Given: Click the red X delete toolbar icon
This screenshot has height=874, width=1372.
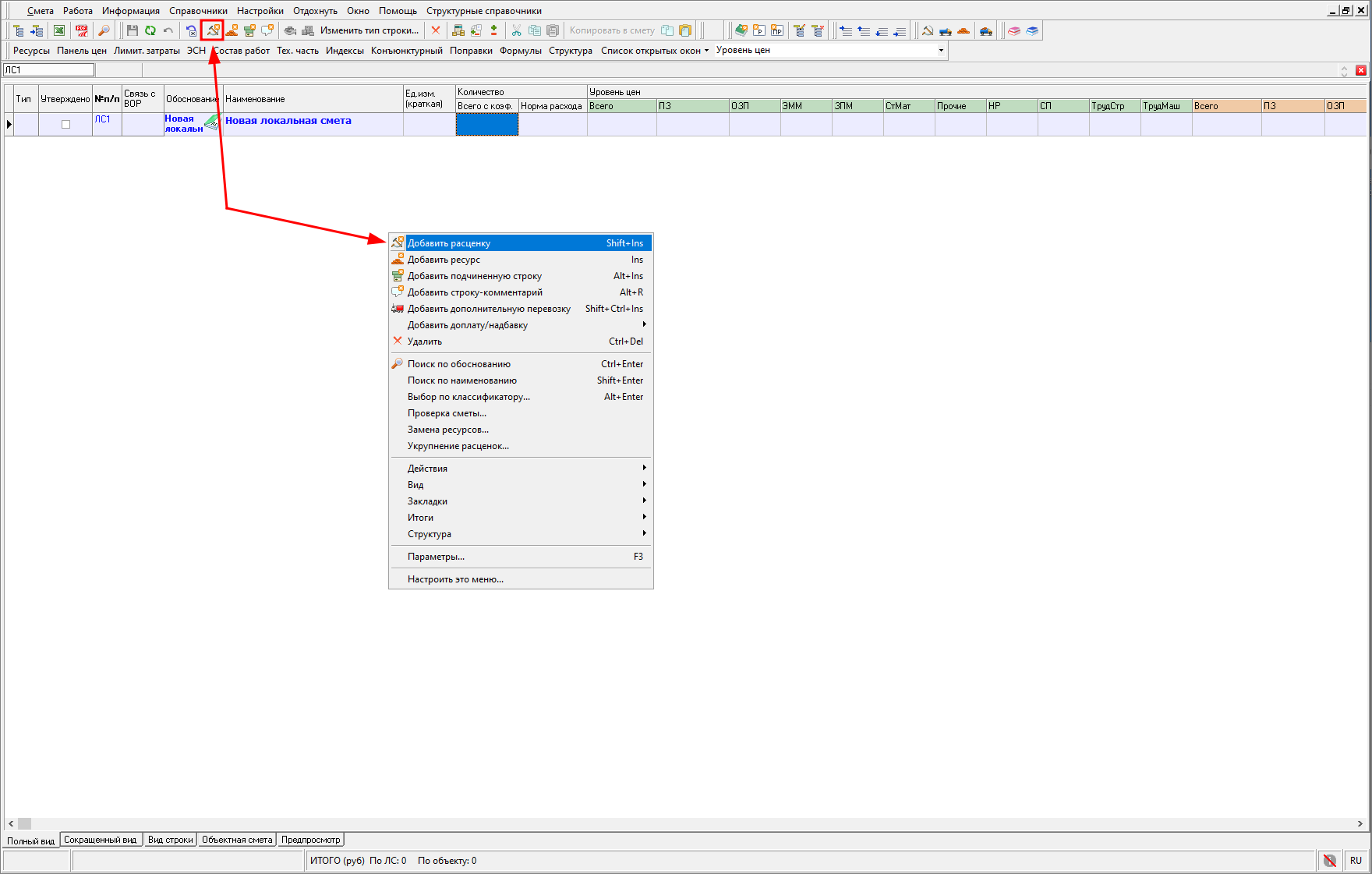Looking at the screenshot, I should [436, 30].
